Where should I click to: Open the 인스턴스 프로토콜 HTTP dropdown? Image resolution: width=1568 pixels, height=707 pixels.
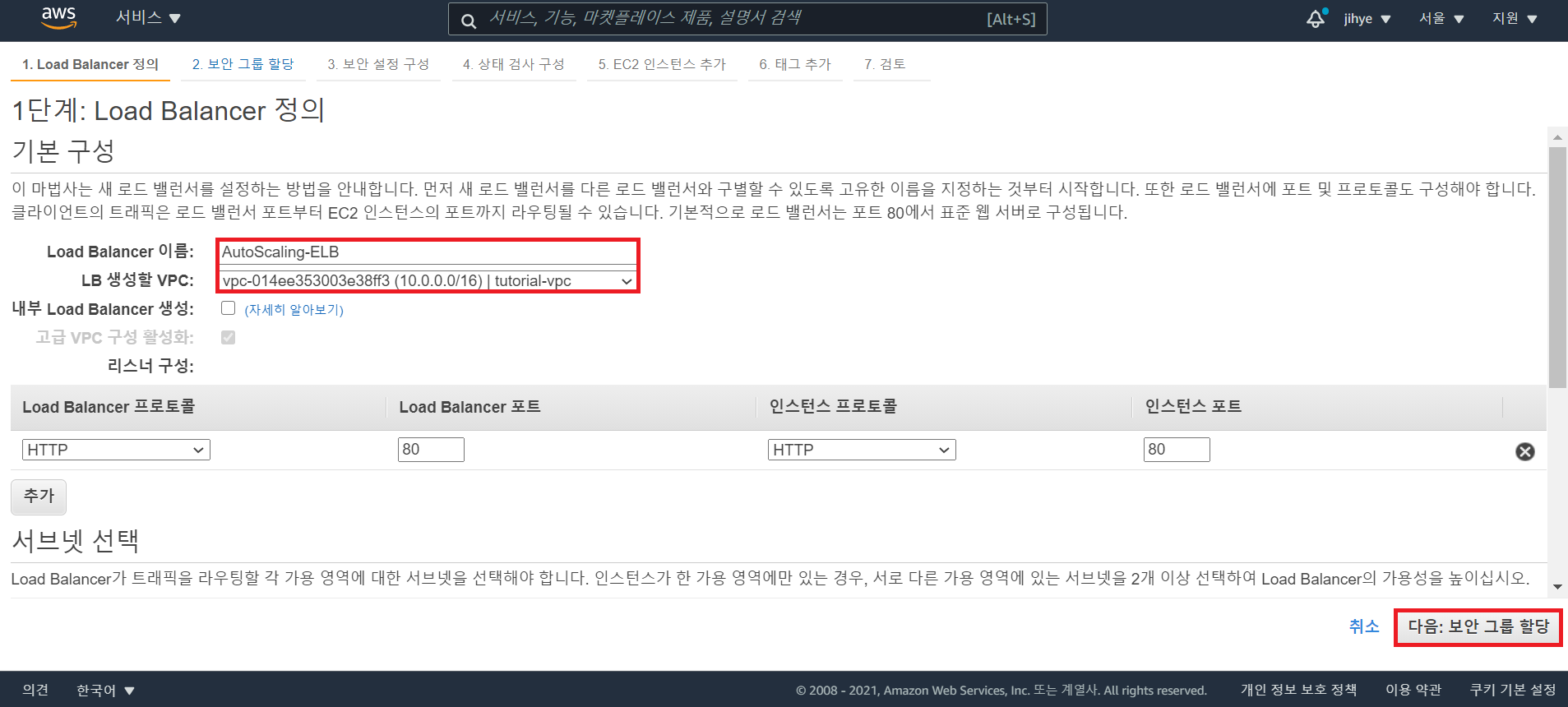pyautogui.click(x=862, y=450)
